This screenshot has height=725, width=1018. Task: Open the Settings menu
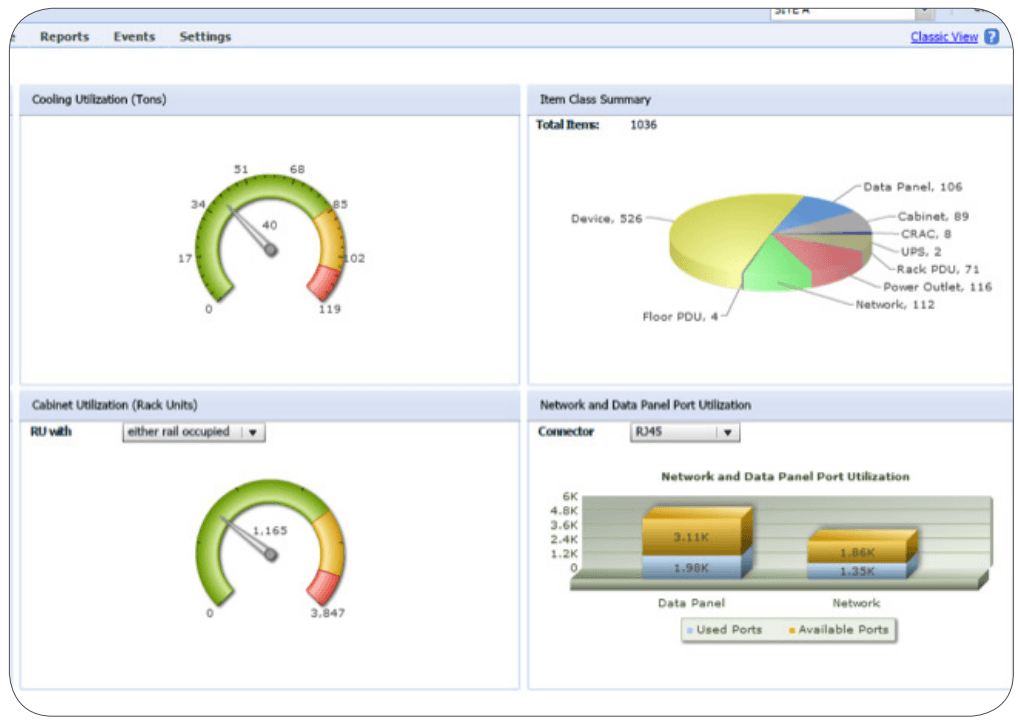tap(205, 37)
